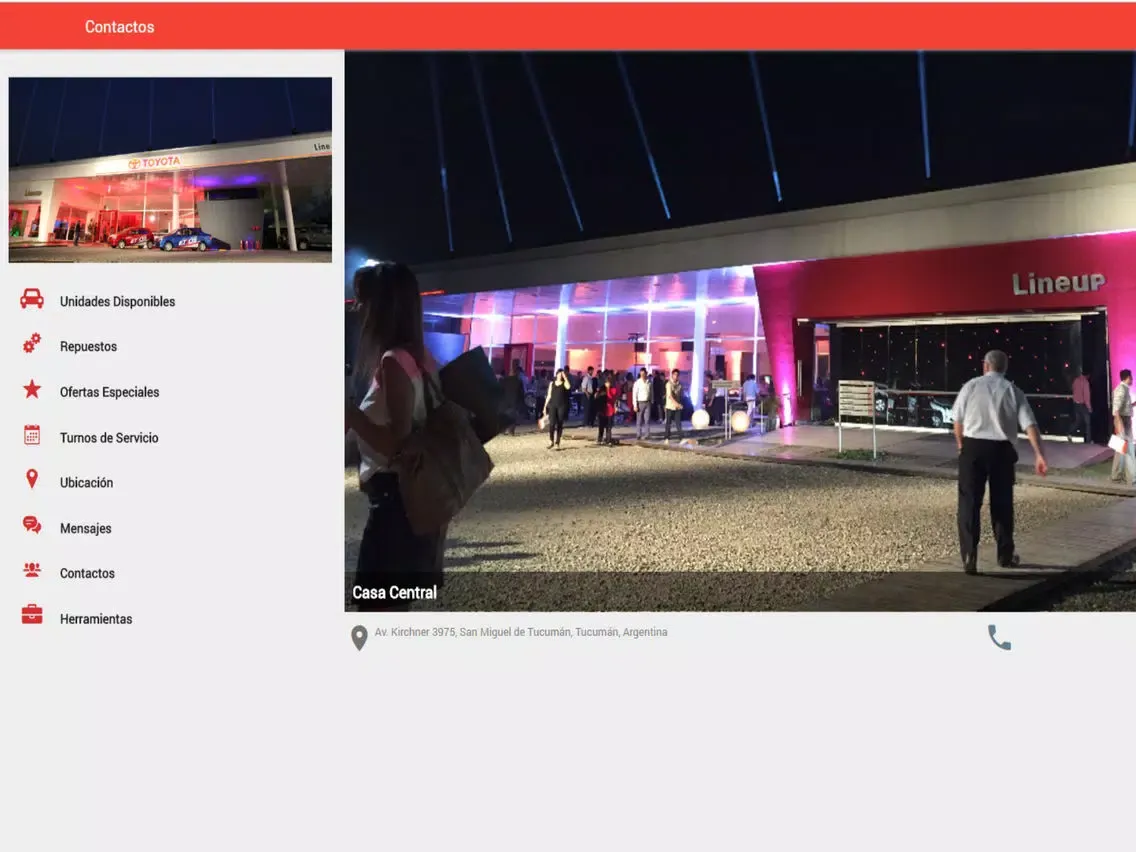Click the calendar icon for Turnos de Servicio
This screenshot has width=1136, height=852.
32,435
